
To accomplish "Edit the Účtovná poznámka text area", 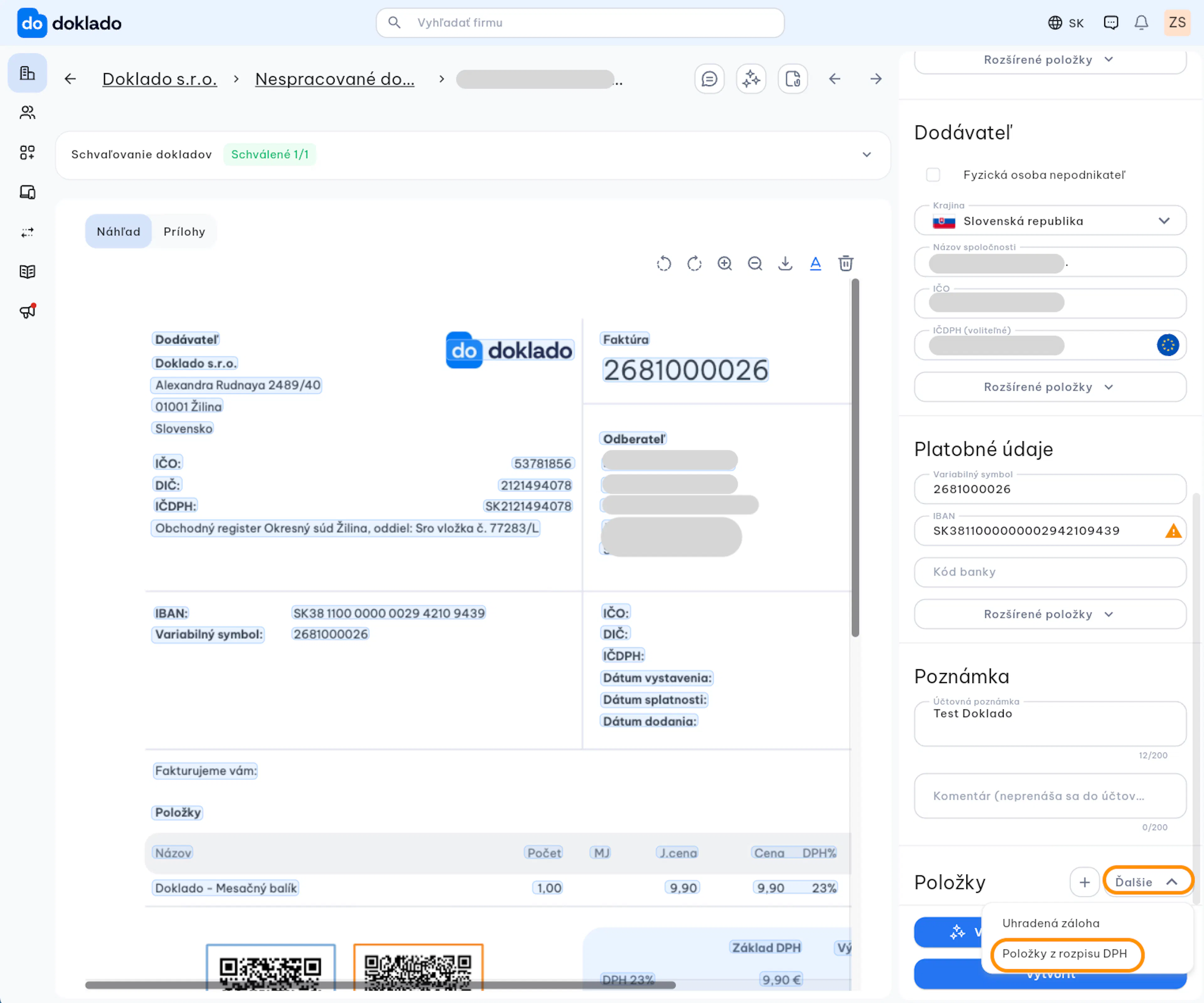I will (x=1050, y=724).
